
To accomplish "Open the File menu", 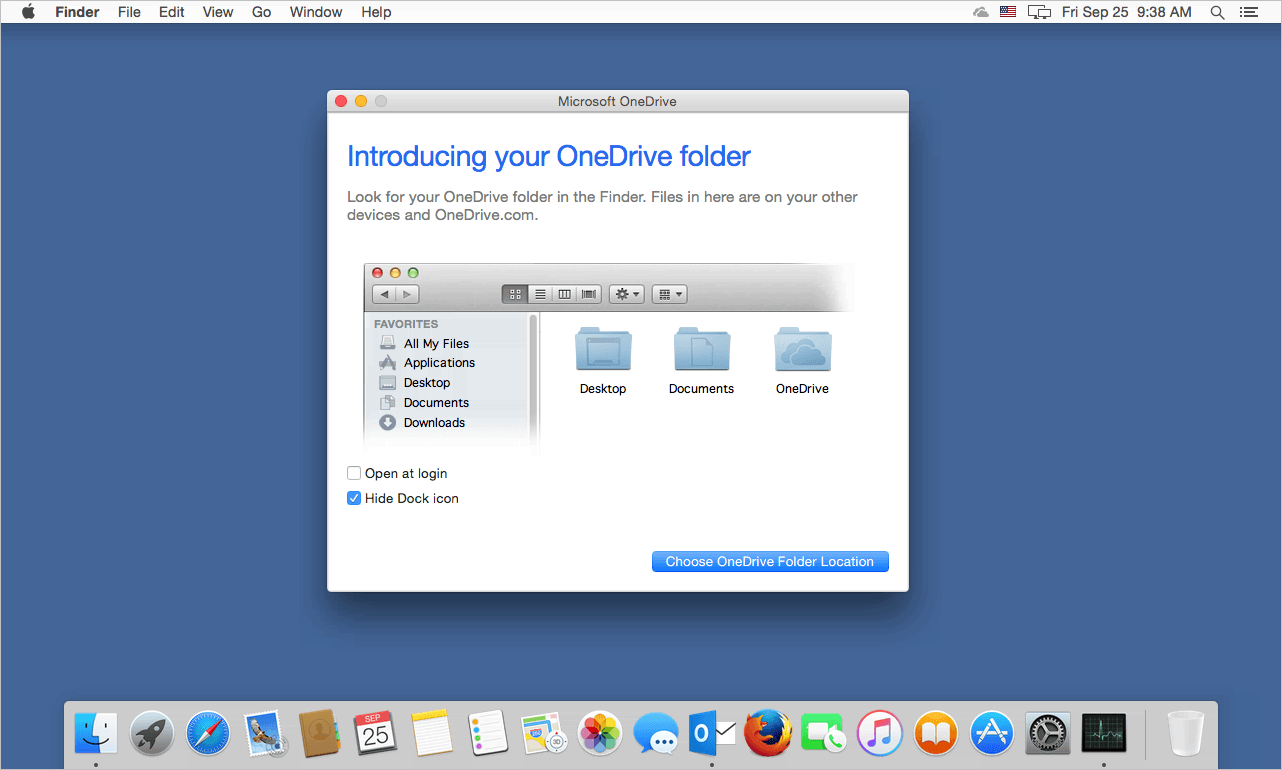I will click(x=129, y=12).
